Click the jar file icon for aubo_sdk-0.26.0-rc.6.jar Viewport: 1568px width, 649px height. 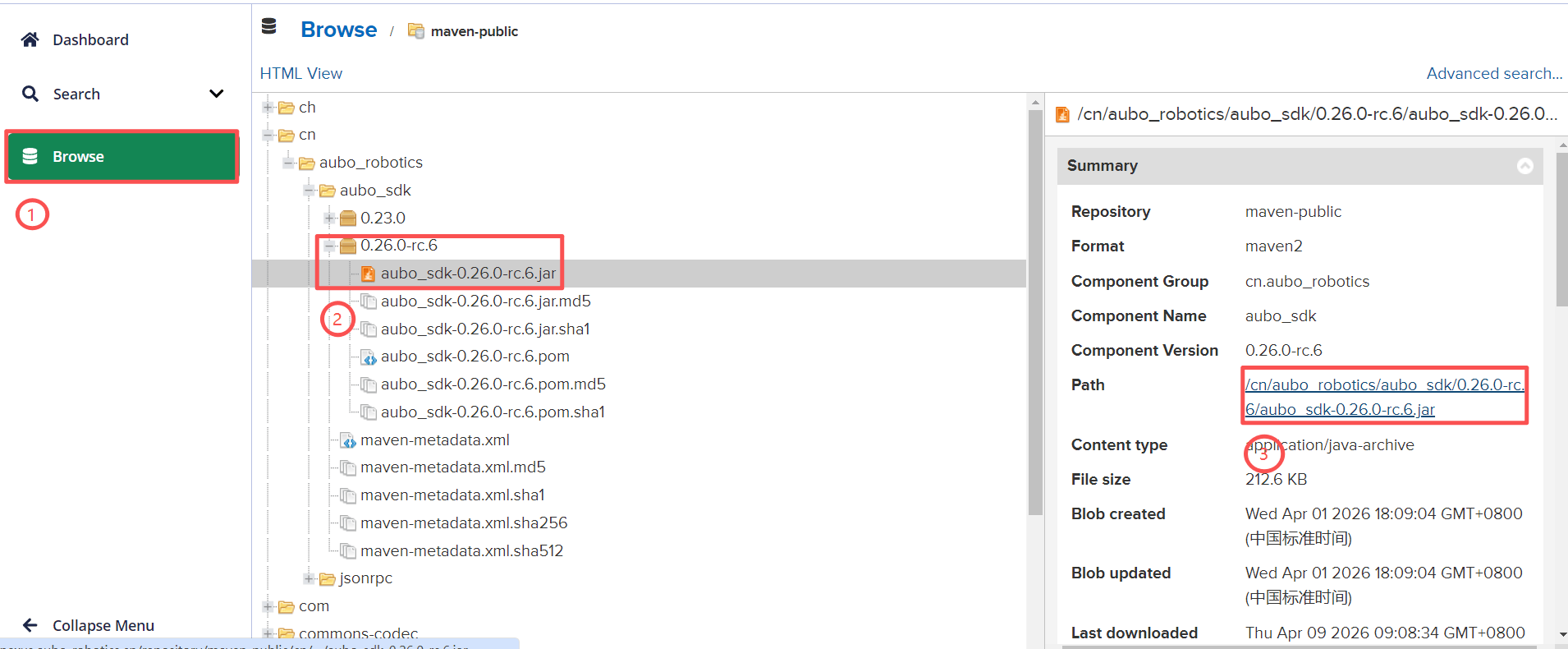368,274
